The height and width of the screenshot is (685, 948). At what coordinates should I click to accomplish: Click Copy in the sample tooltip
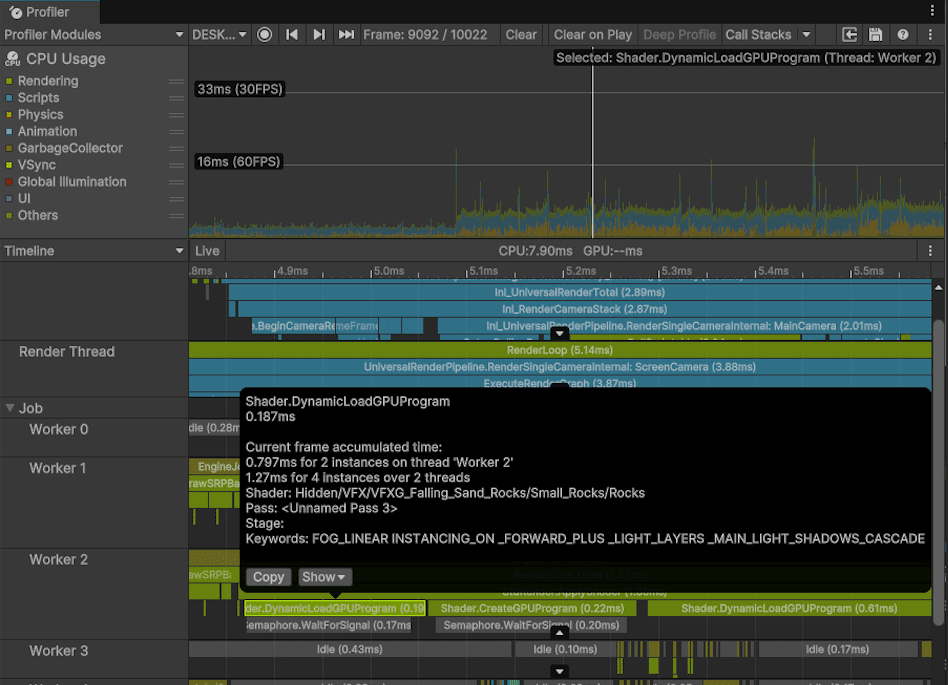coord(267,576)
